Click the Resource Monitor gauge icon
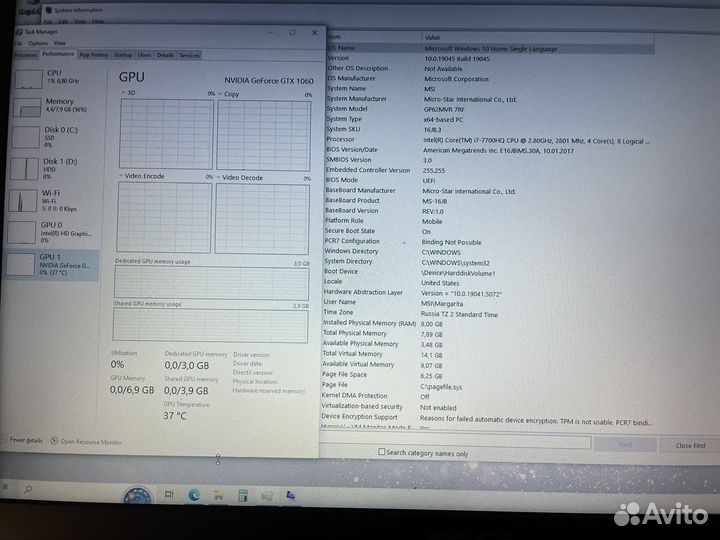The width and height of the screenshot is (720, 540). coord(54,441)
